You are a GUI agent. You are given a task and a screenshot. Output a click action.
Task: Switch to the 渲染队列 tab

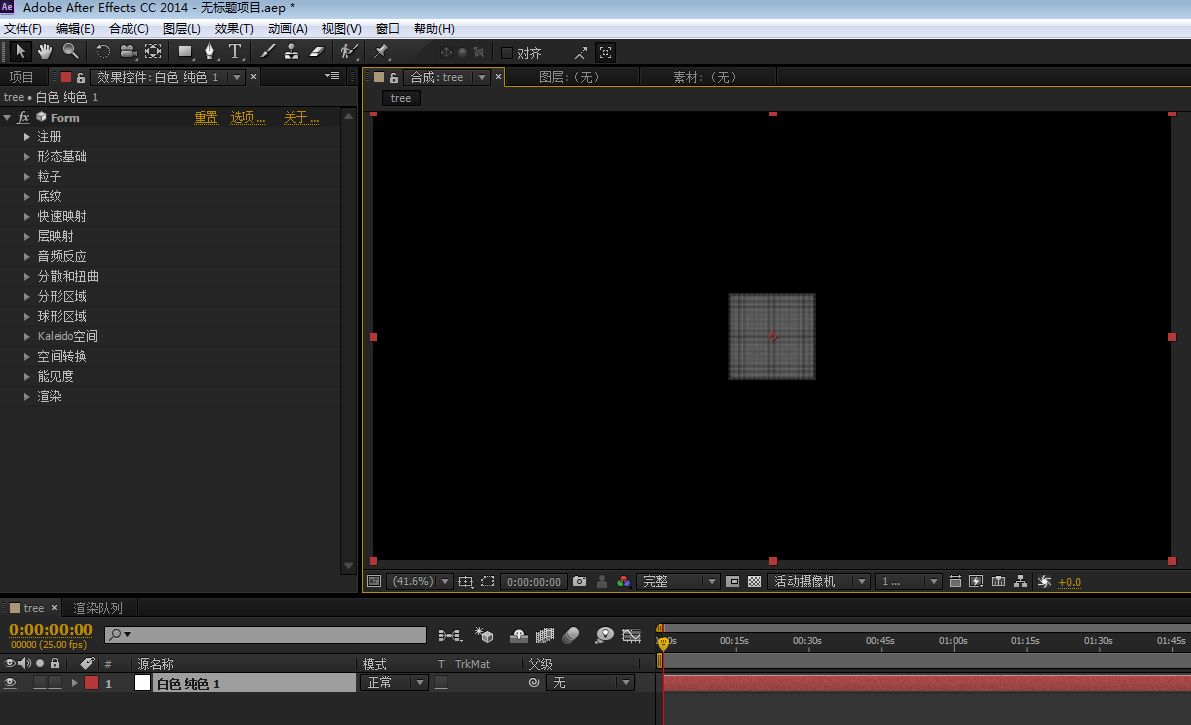(x=98, y=608)
